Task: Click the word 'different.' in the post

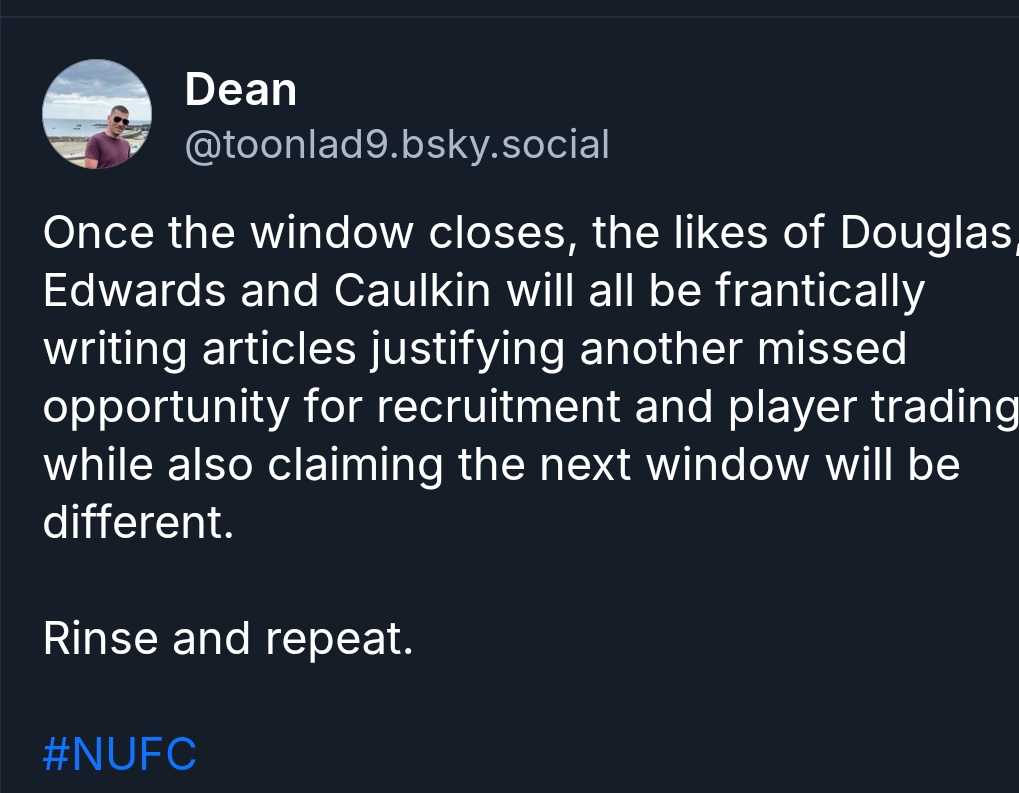Action: coord(138,523)
